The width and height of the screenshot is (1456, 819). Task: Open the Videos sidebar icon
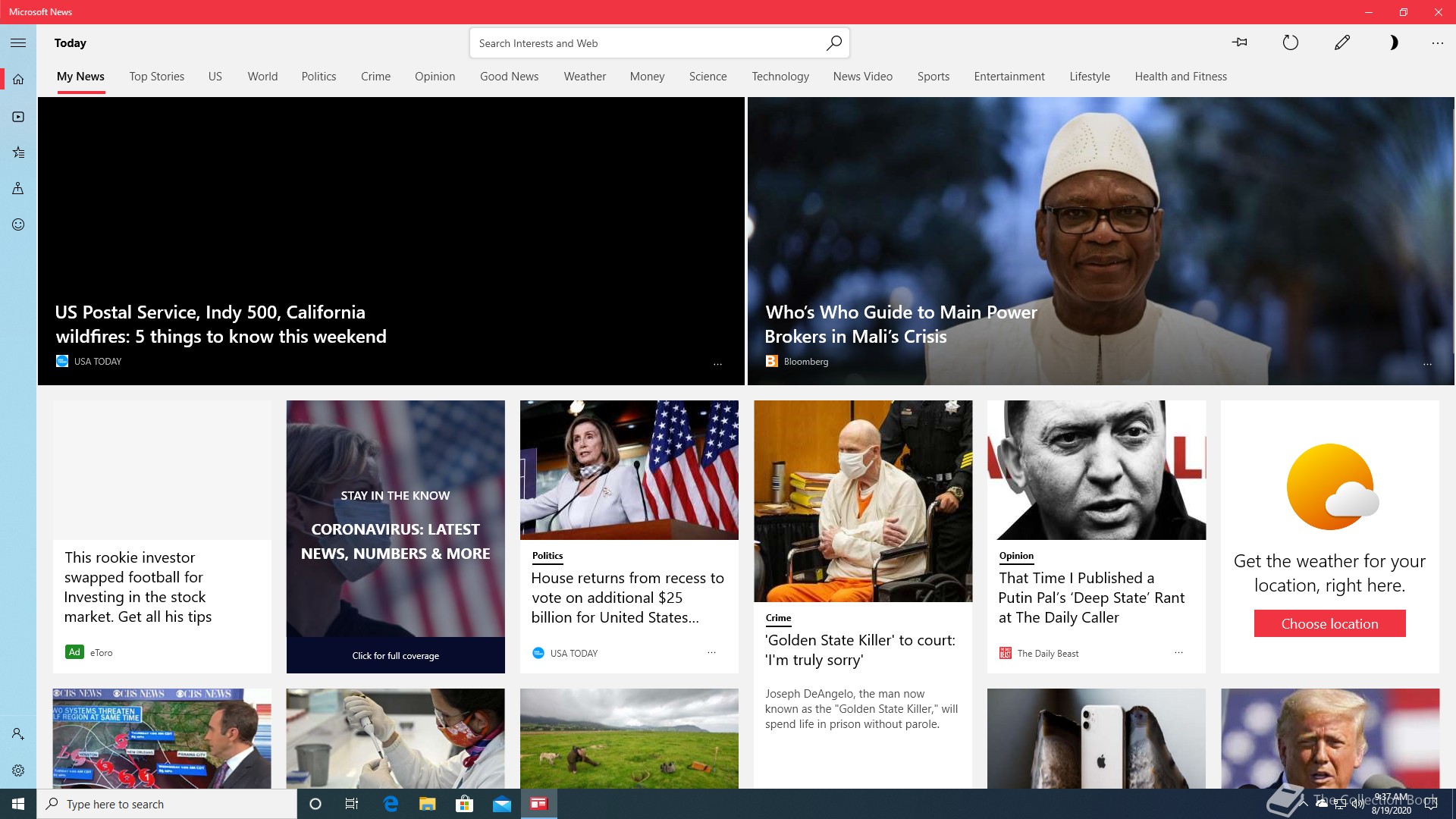click(18, 117)
